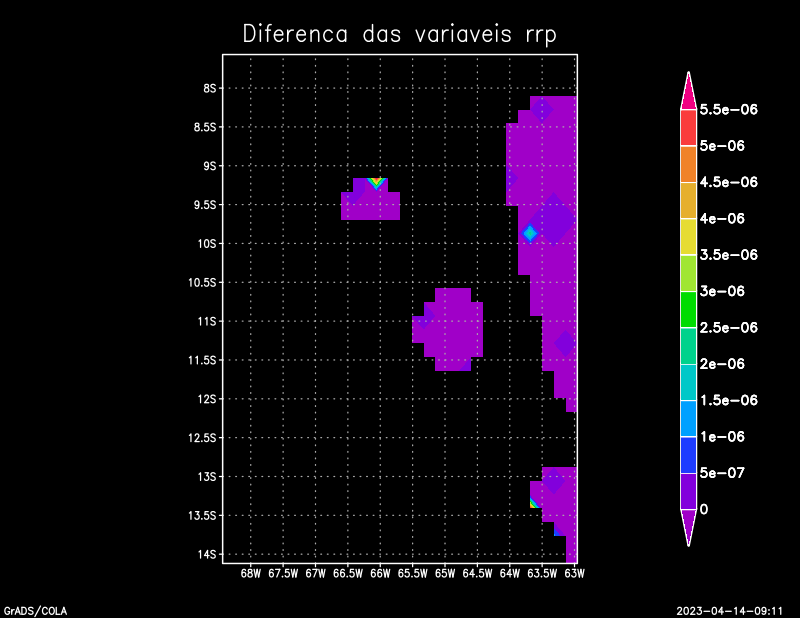The width and height of the screenshot is (800, 618).
Task: Click the 65.5W longitude axis label
Action: pyautogui.click(x=412, y=574)
